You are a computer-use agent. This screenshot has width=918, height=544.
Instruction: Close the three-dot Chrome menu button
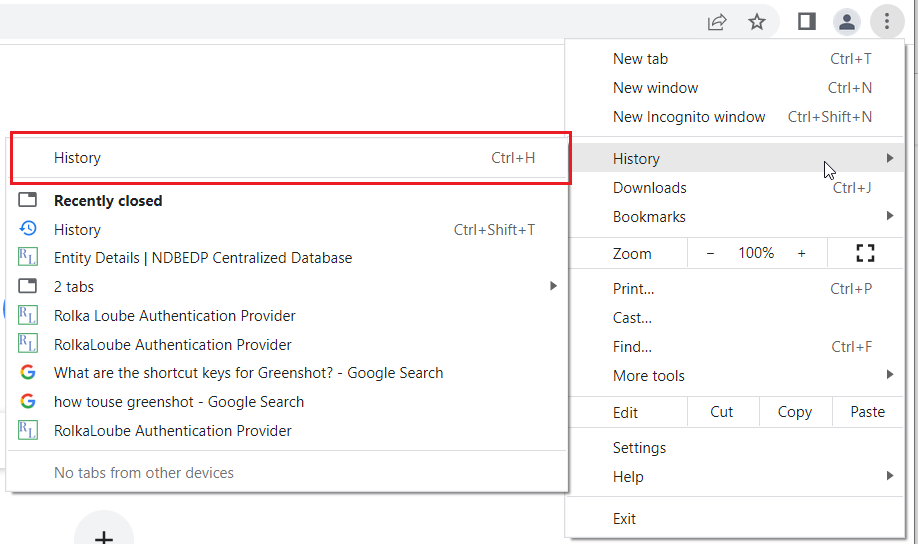(x=886, y=22)
